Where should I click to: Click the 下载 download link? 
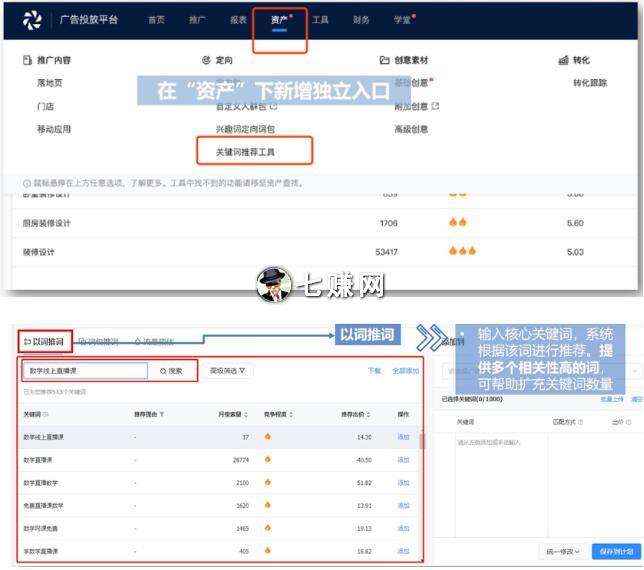coord(374,371)
